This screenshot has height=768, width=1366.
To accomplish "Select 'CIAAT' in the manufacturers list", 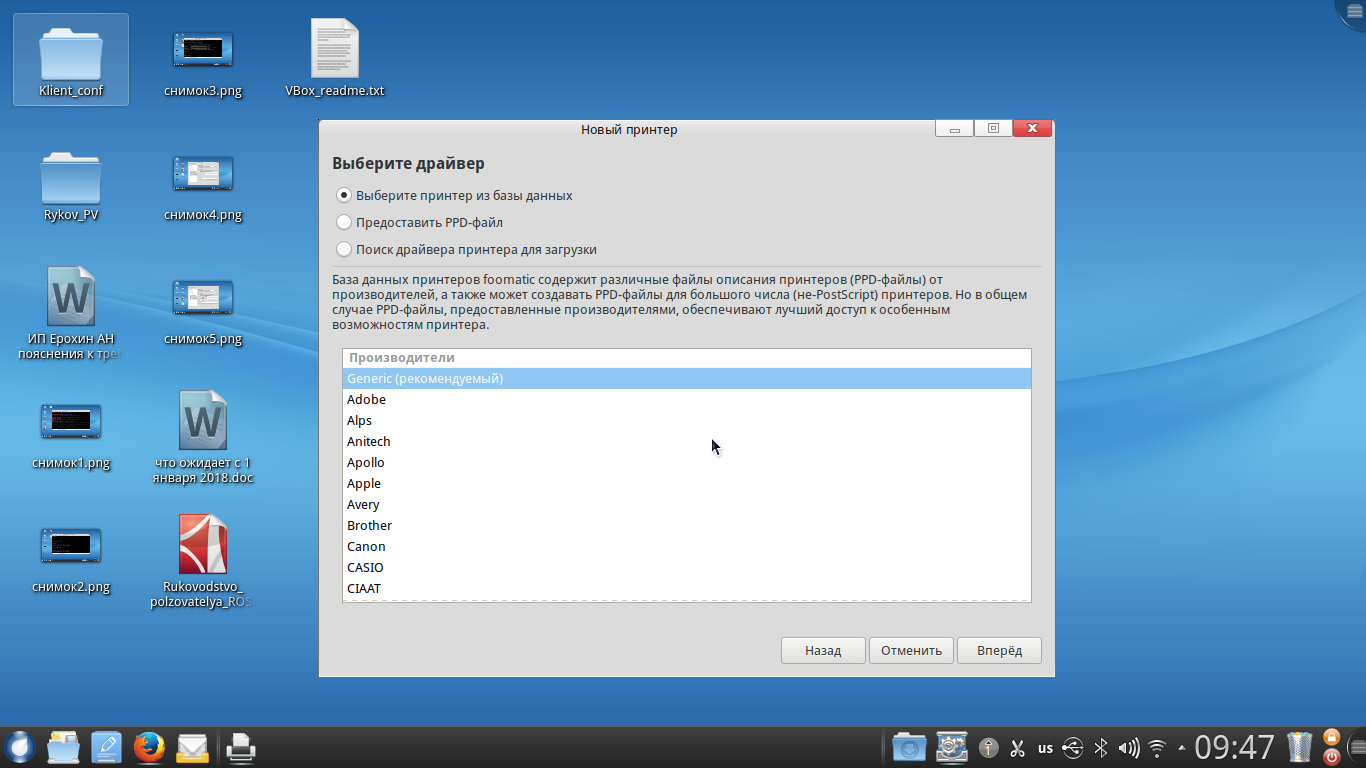I will coord(686,589).
